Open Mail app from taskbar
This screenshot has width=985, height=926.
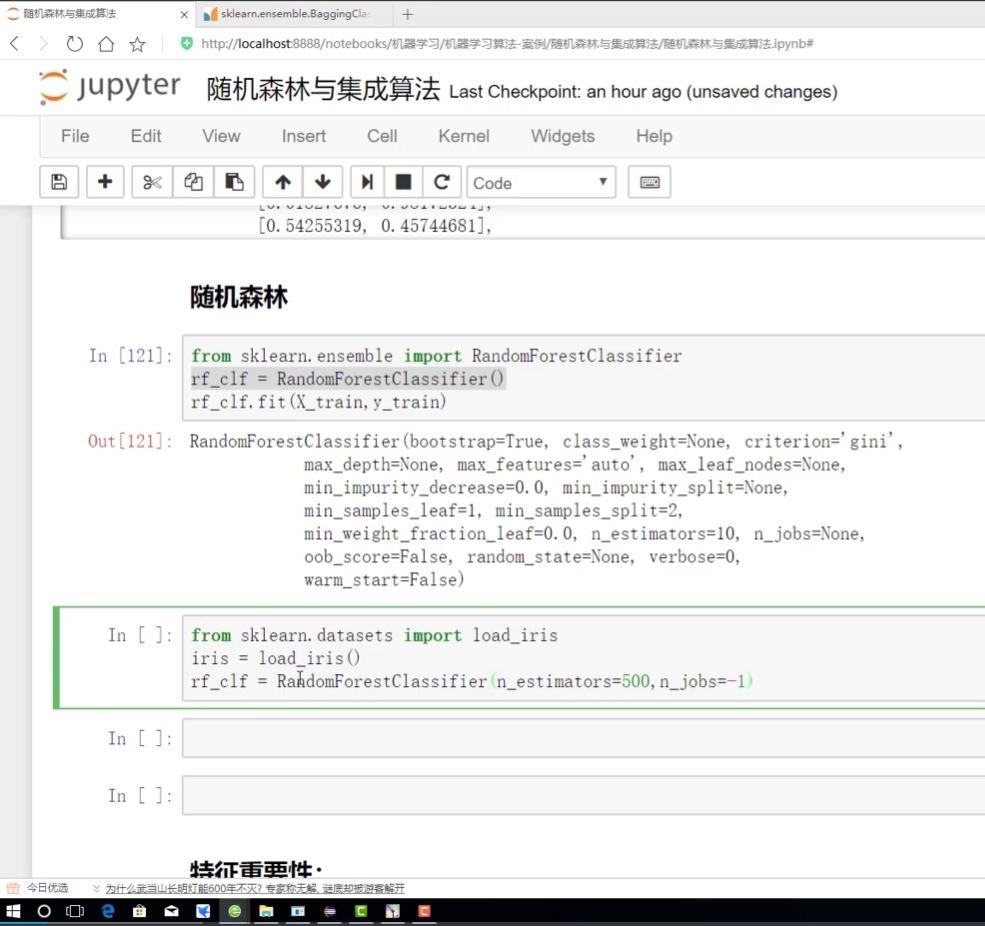[x=171, y=911]
